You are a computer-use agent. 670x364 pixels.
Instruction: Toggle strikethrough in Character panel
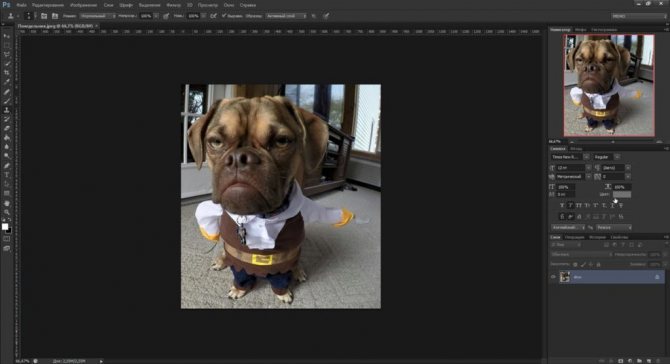tap(621, 205)
